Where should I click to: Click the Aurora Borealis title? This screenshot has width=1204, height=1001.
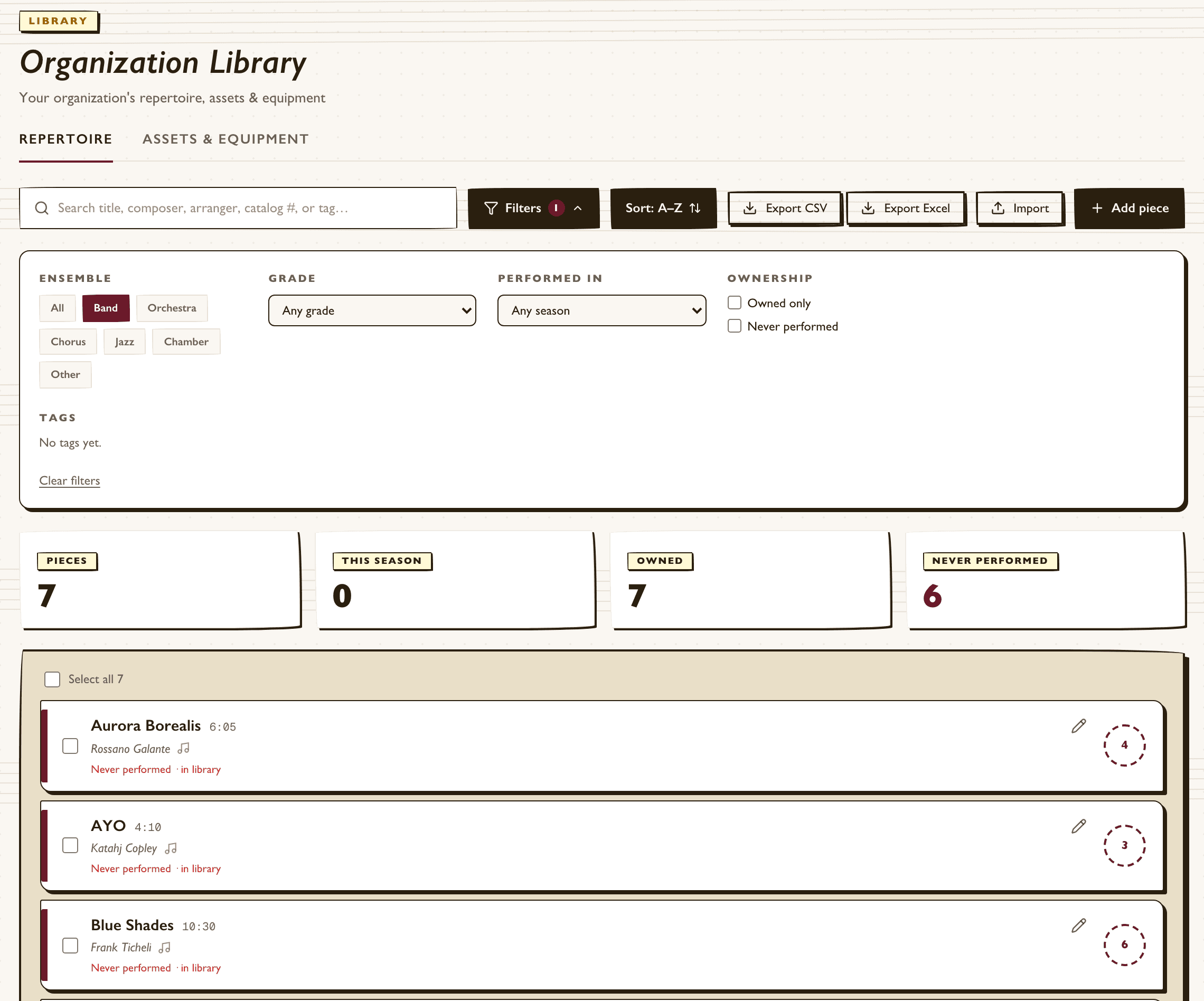click(x=146, y=726)
